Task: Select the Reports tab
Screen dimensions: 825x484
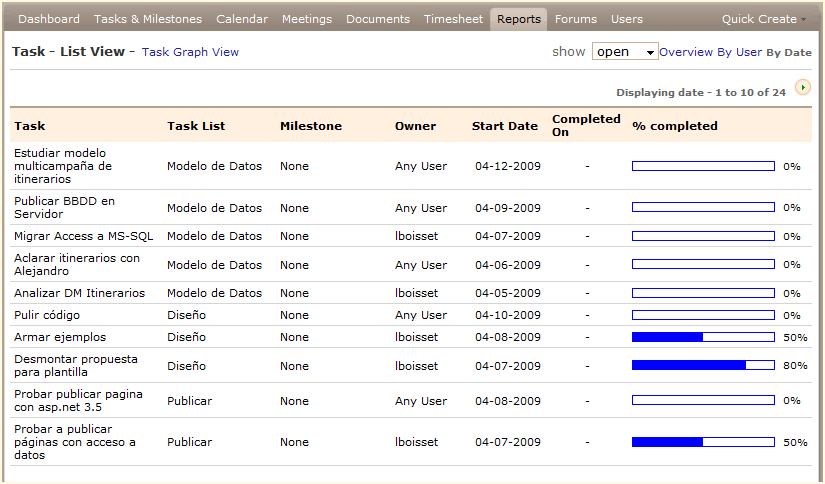Action: tap(519, 19)
